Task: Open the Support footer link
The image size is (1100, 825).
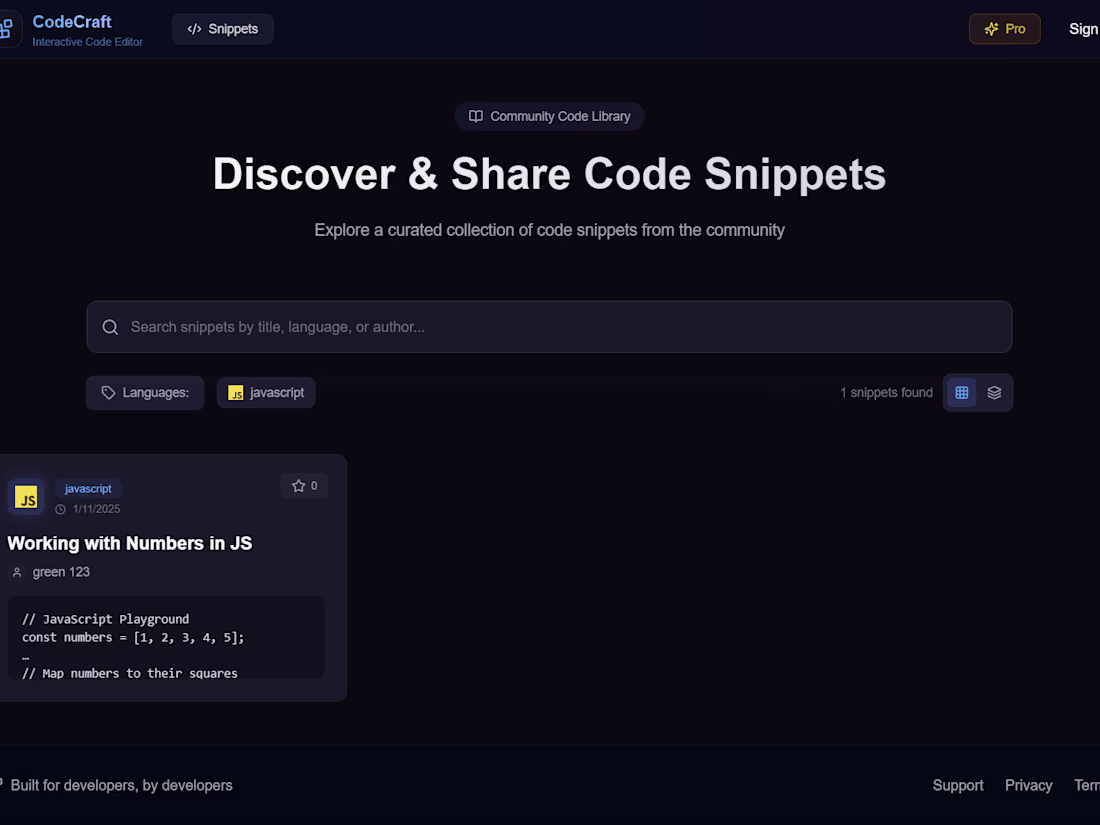Action: tap(958, 785)
